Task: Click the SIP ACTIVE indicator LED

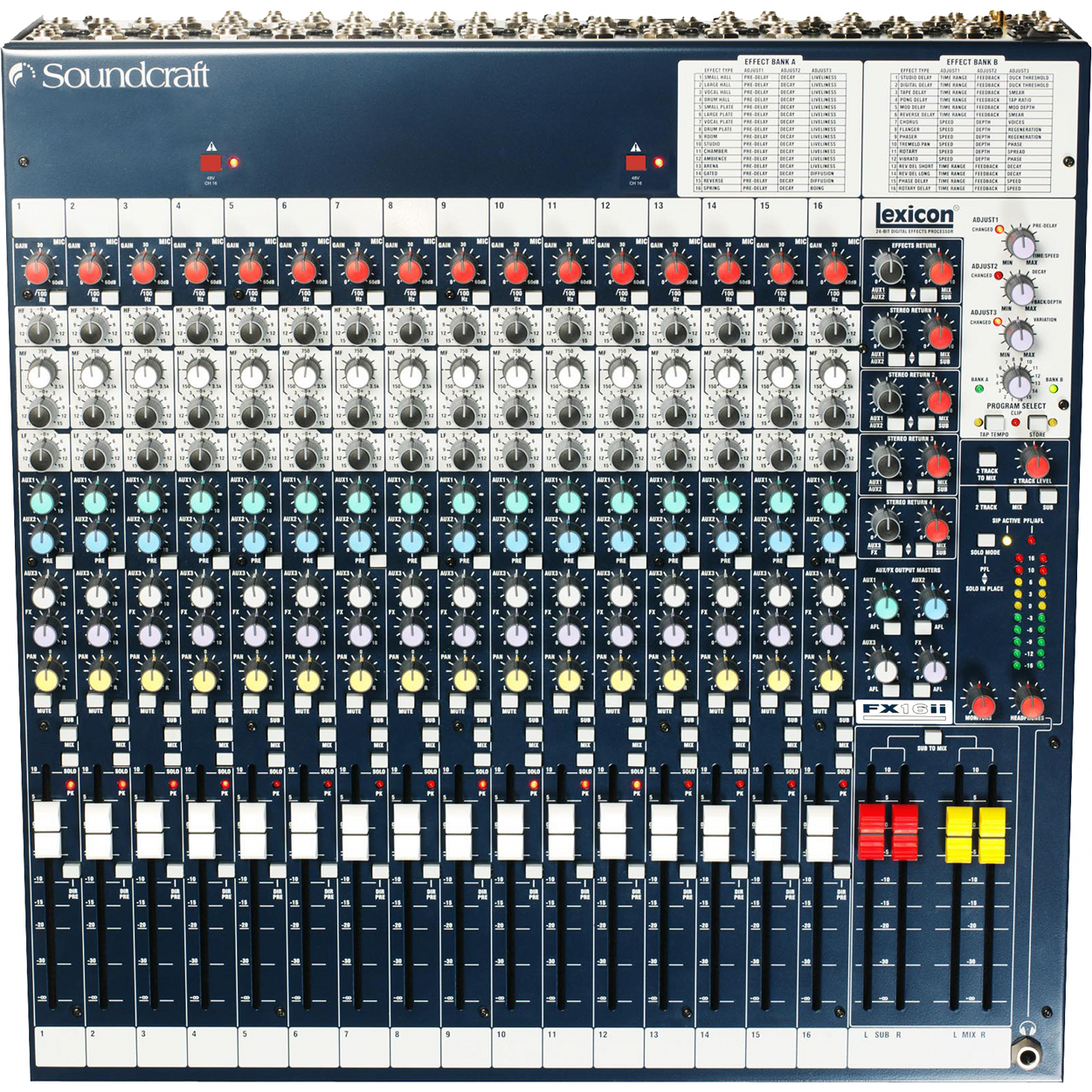Action: tap(1006, 541)
